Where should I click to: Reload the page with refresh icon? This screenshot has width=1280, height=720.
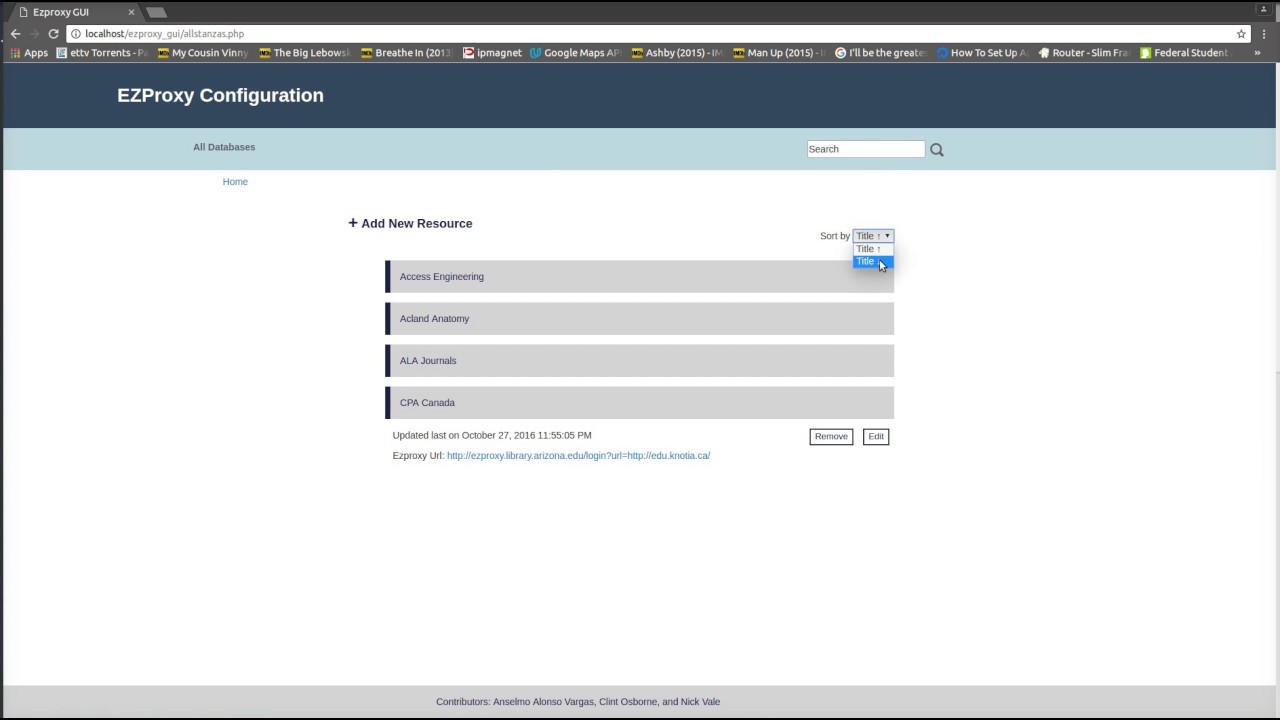[53, 33]
